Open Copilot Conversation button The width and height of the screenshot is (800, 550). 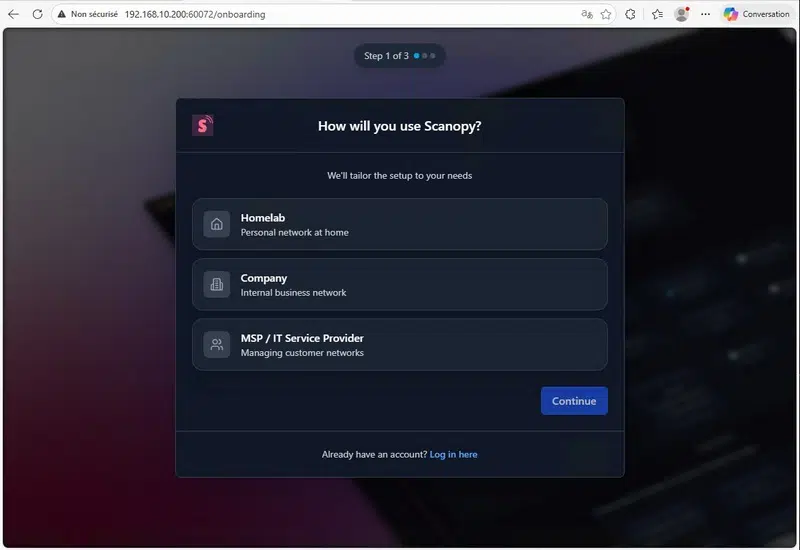[756, 14]
